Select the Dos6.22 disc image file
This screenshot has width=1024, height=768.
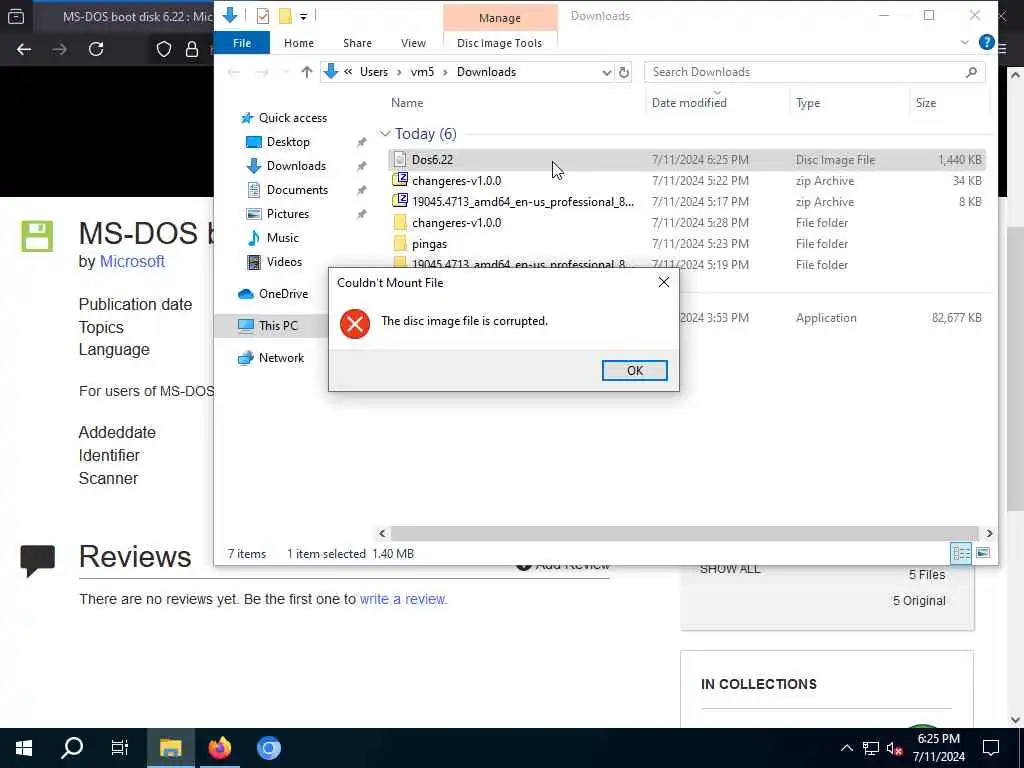pos(686,159)
